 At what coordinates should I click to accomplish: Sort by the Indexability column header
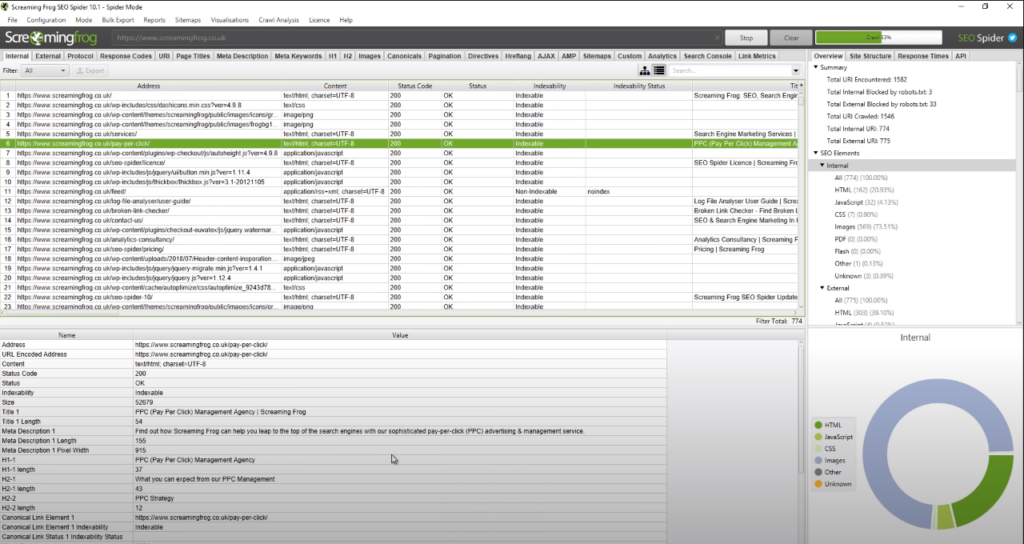(549, 86)
